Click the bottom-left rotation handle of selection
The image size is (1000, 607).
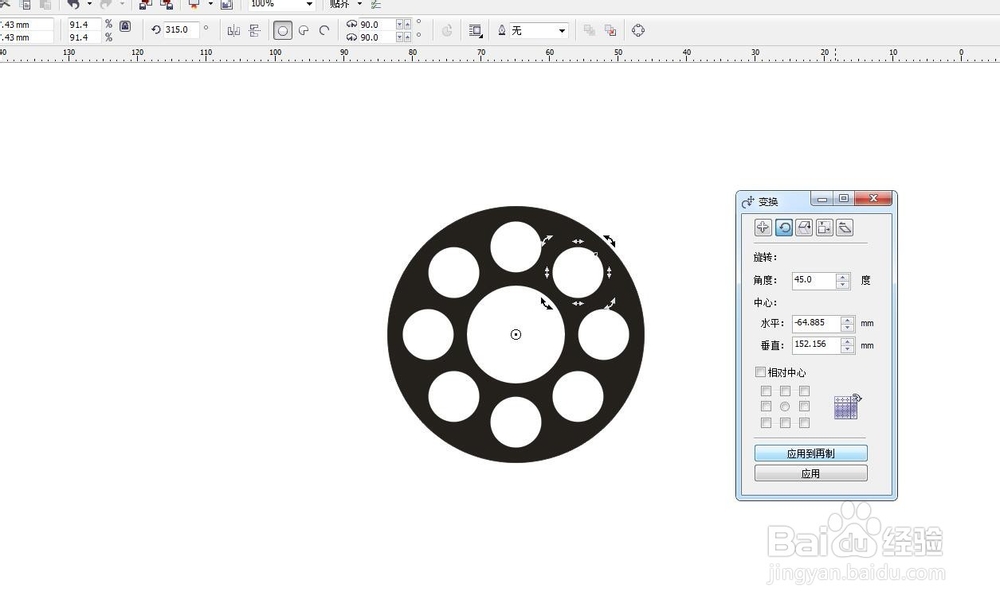pyautogui.click(x=547, y=304)
